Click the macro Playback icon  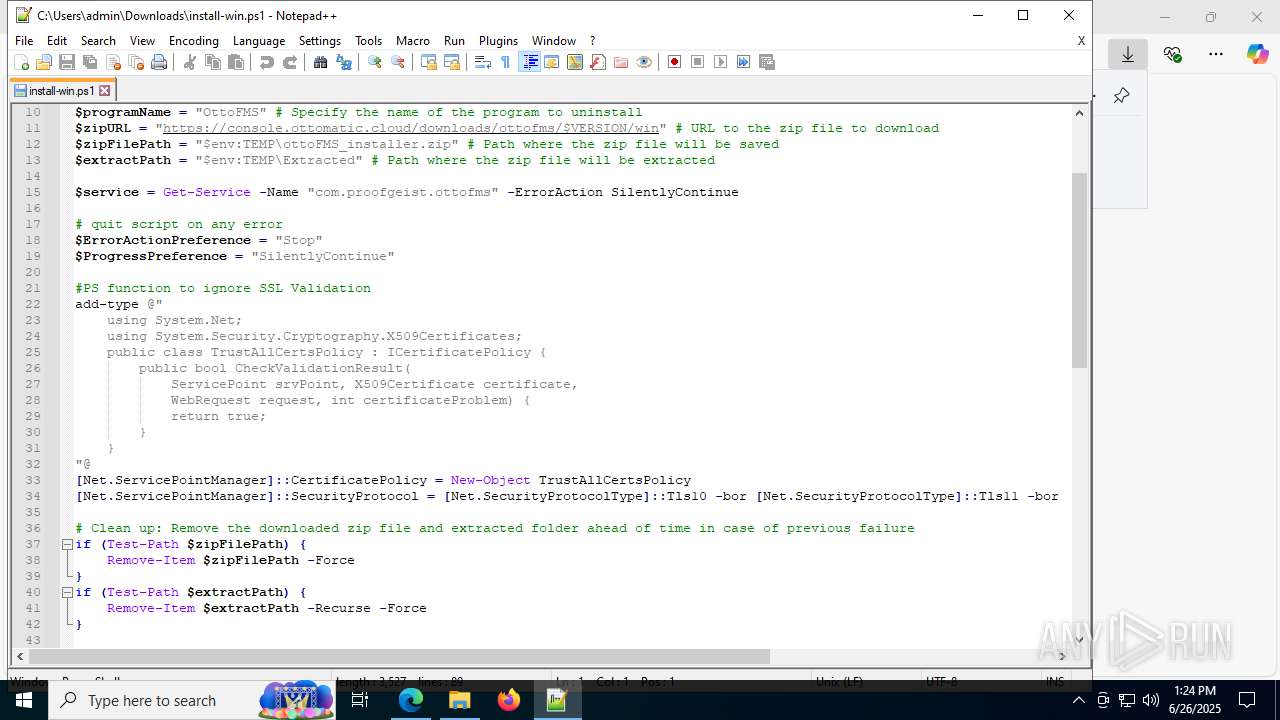721,62
